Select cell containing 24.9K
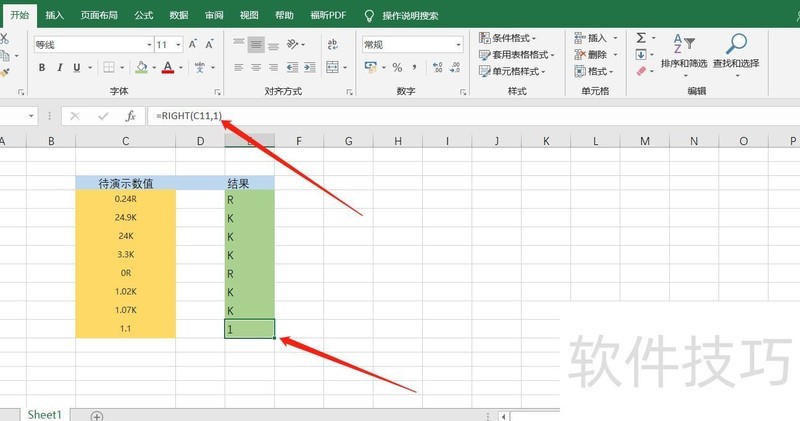This screenshot has width=800, height=421. pos(126,217)
